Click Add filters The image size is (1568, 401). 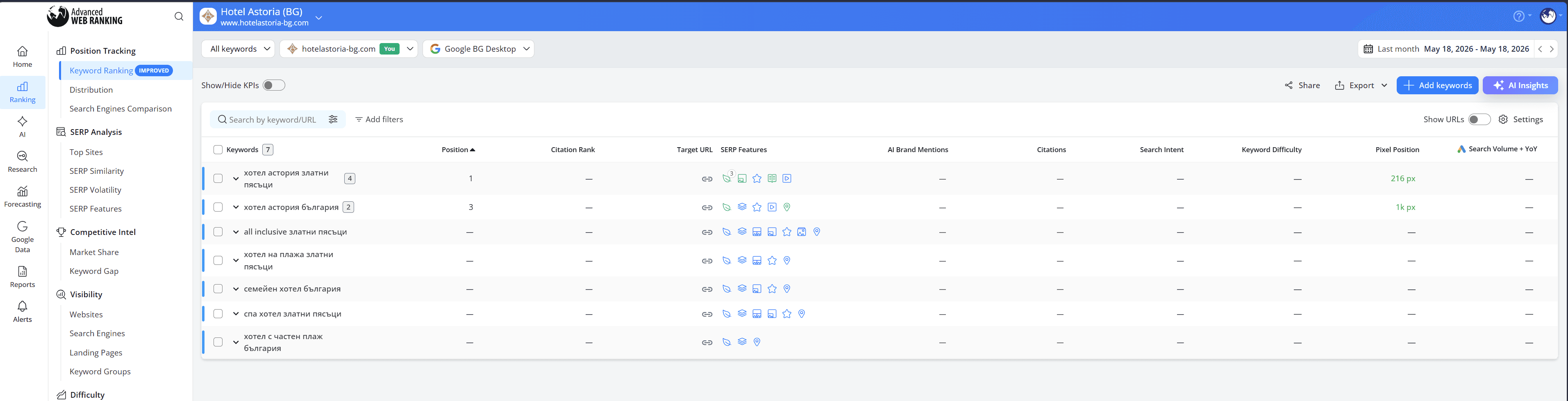click(379, 119)
